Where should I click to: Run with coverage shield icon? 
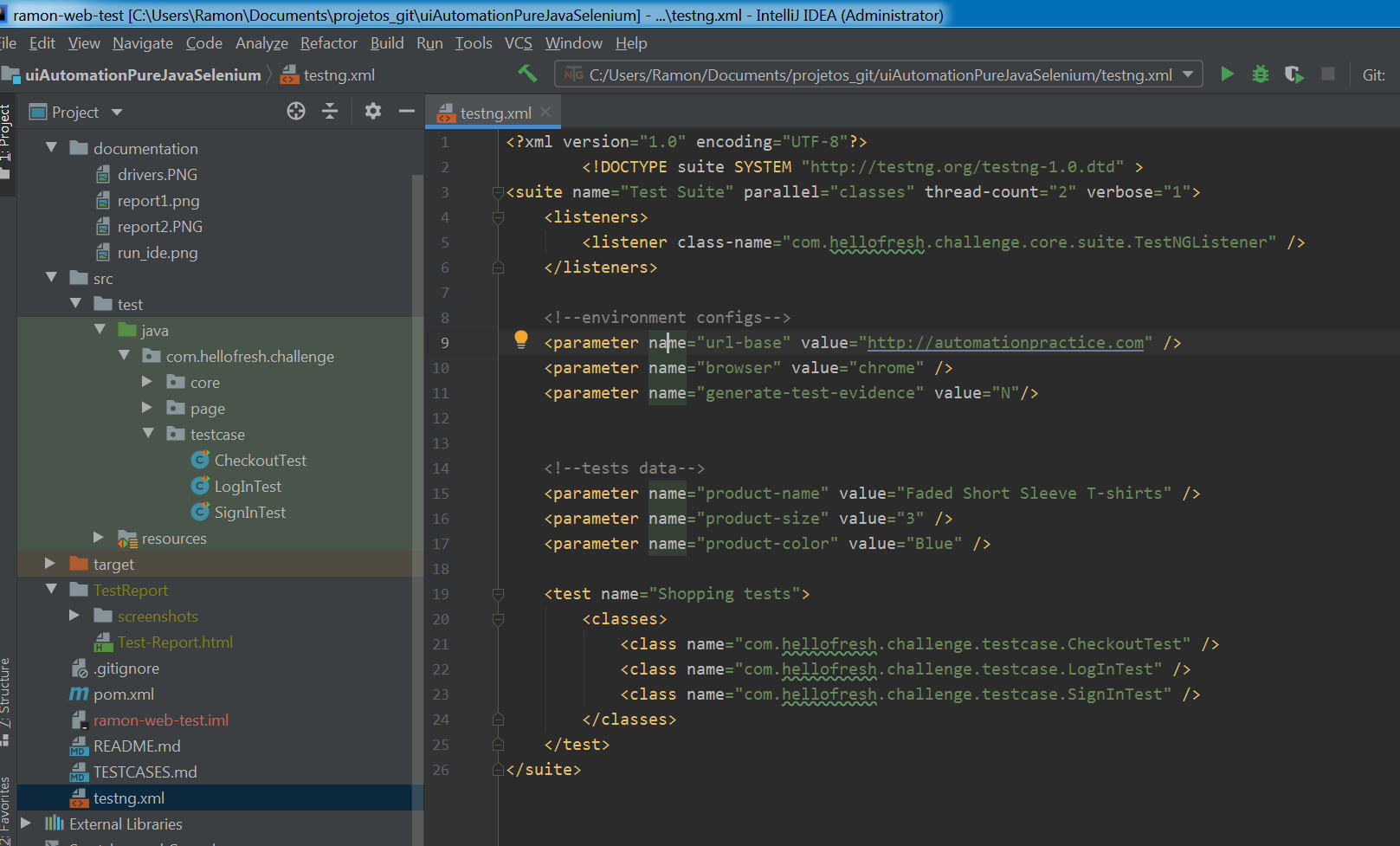(1294, 74)
